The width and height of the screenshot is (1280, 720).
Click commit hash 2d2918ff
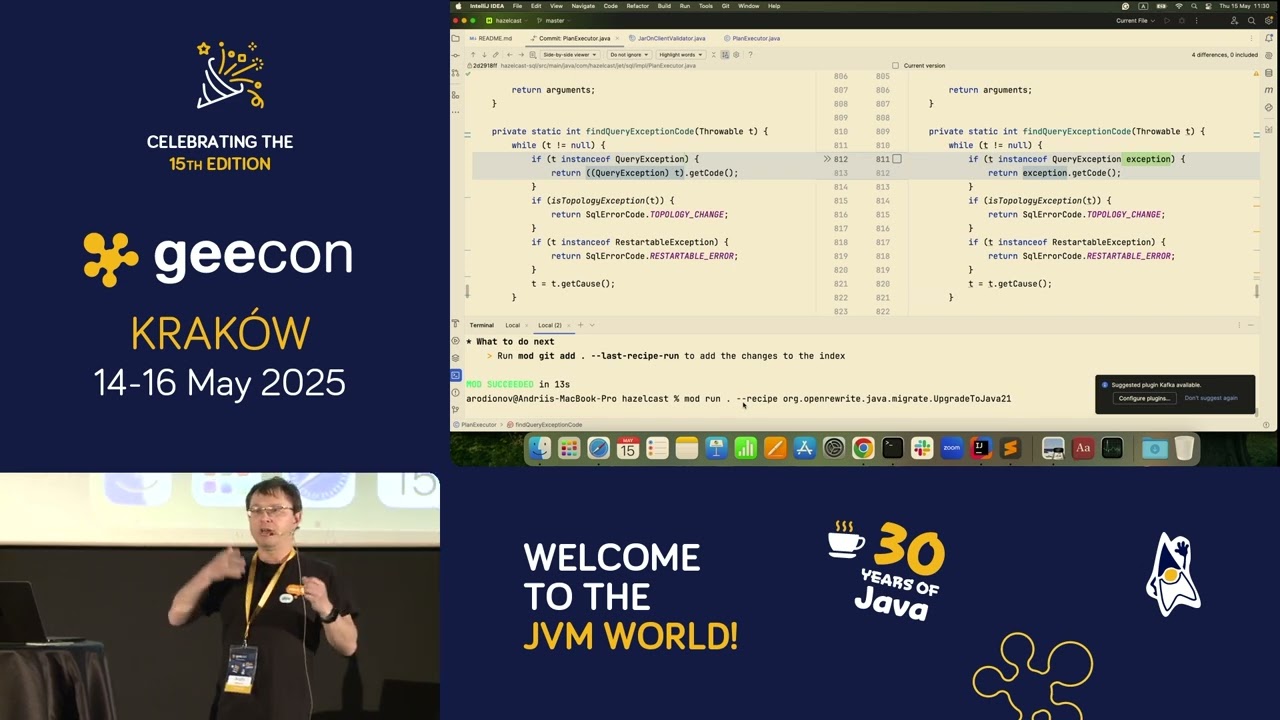(484, 65)
